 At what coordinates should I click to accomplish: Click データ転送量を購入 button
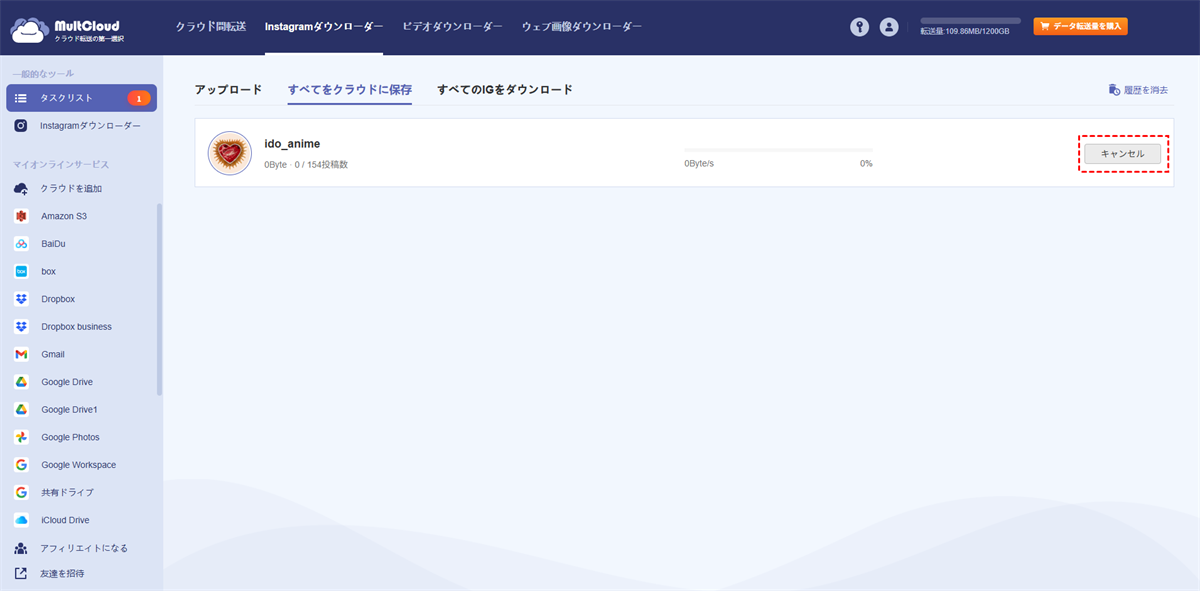coord(1081,27)
